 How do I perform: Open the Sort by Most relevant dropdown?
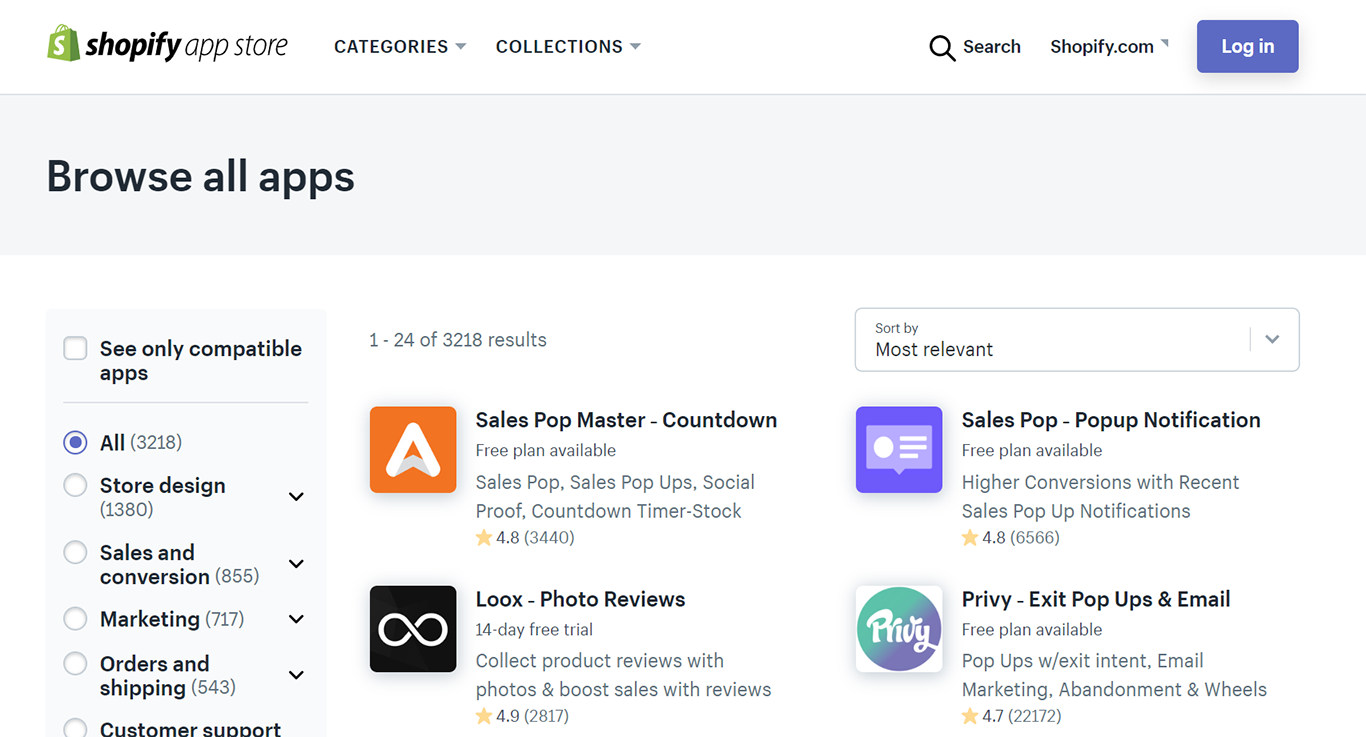(1077, 340)
